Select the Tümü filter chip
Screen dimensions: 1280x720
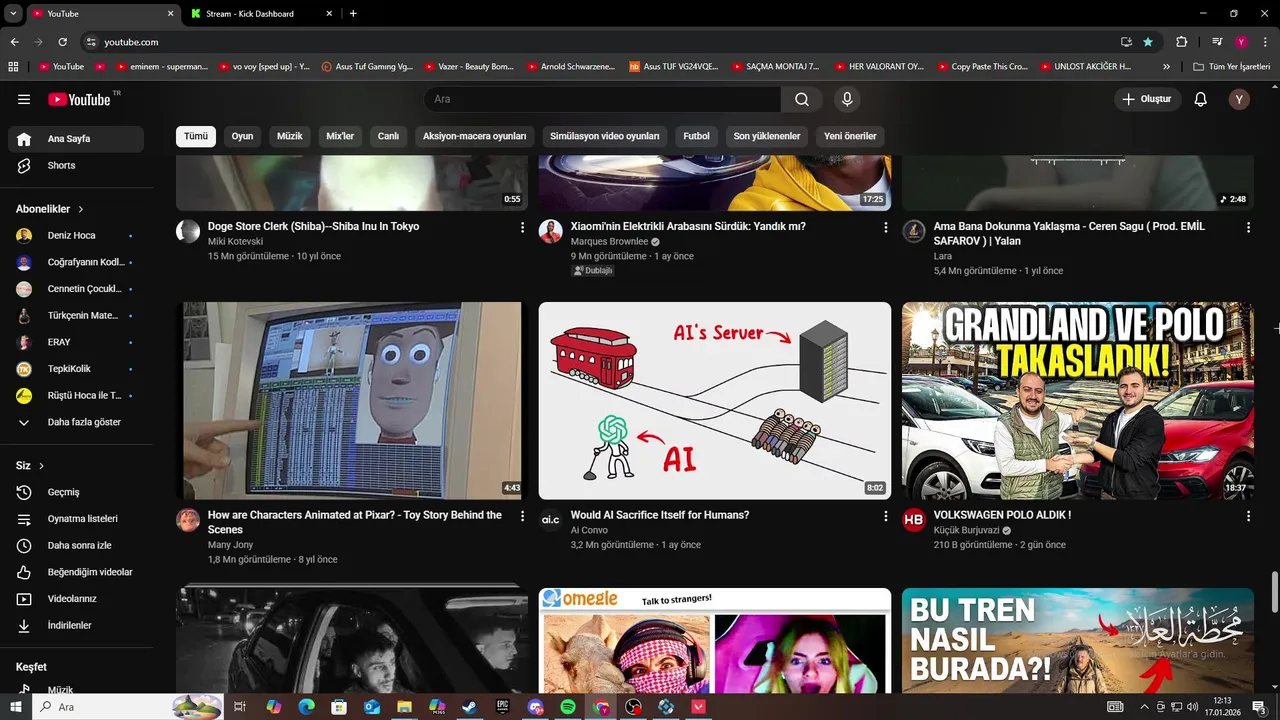pos(196,136)
